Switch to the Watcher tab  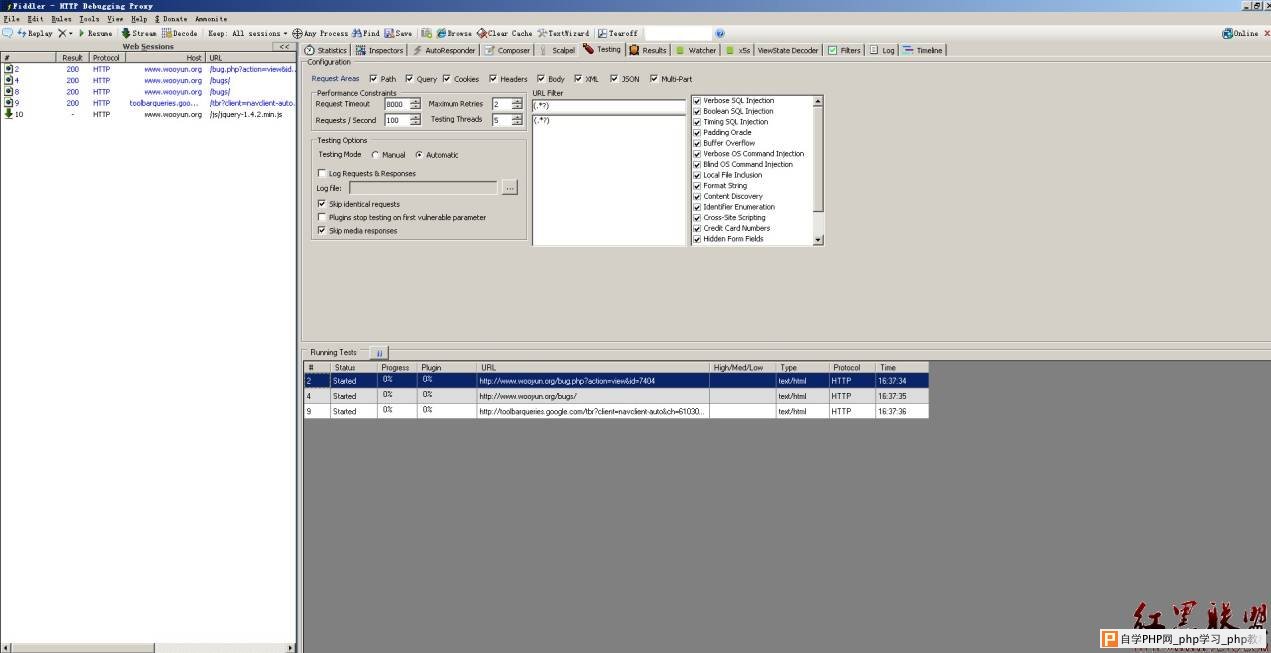[696, 50]
